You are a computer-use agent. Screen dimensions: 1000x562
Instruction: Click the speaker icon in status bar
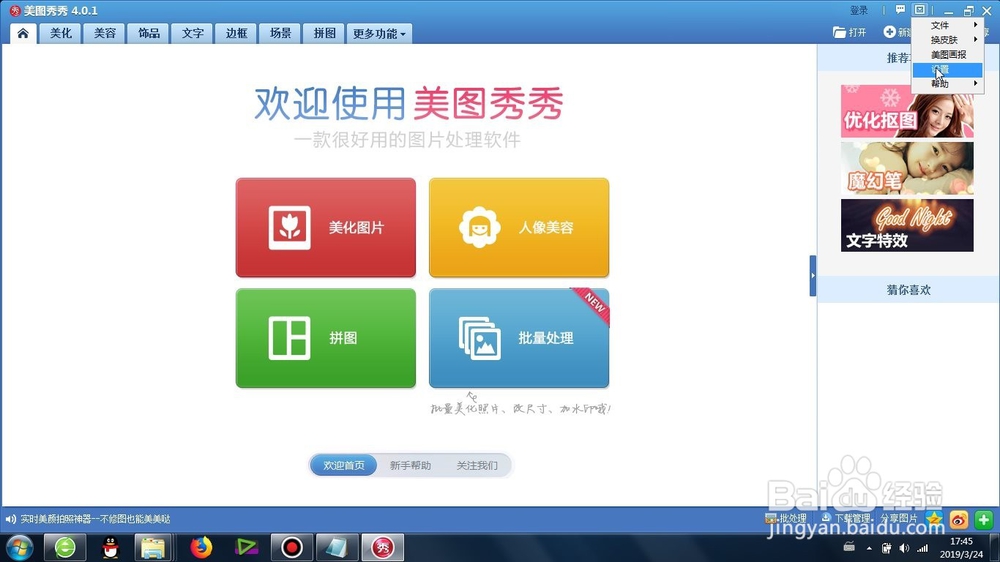pos(10,519)
